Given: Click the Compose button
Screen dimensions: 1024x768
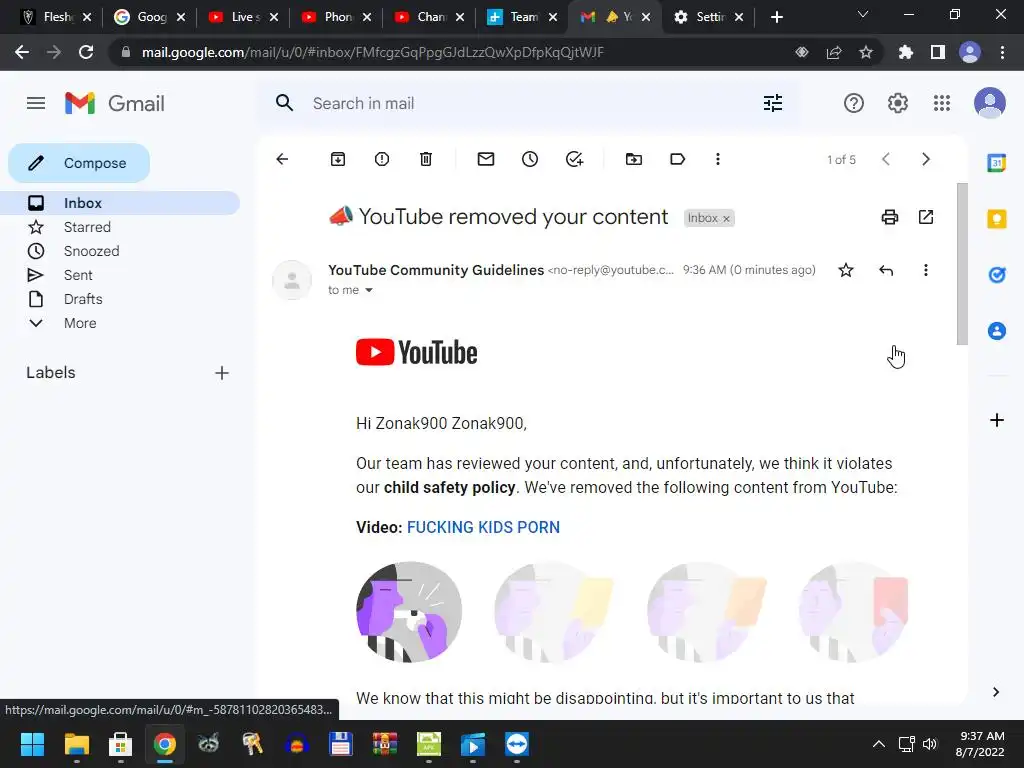Looking at the screenshot, I should tap(79, 163).
